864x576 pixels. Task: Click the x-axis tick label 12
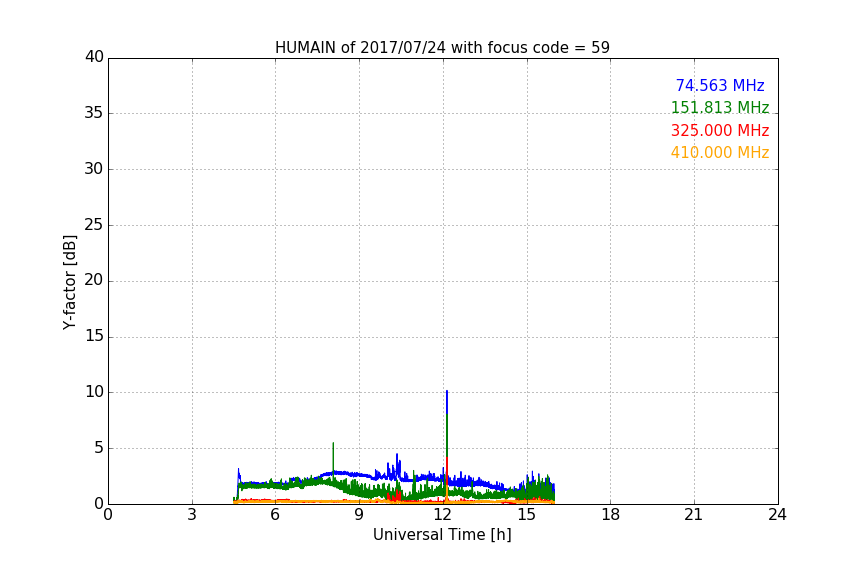pyautogui.click(x=443, y=515)
